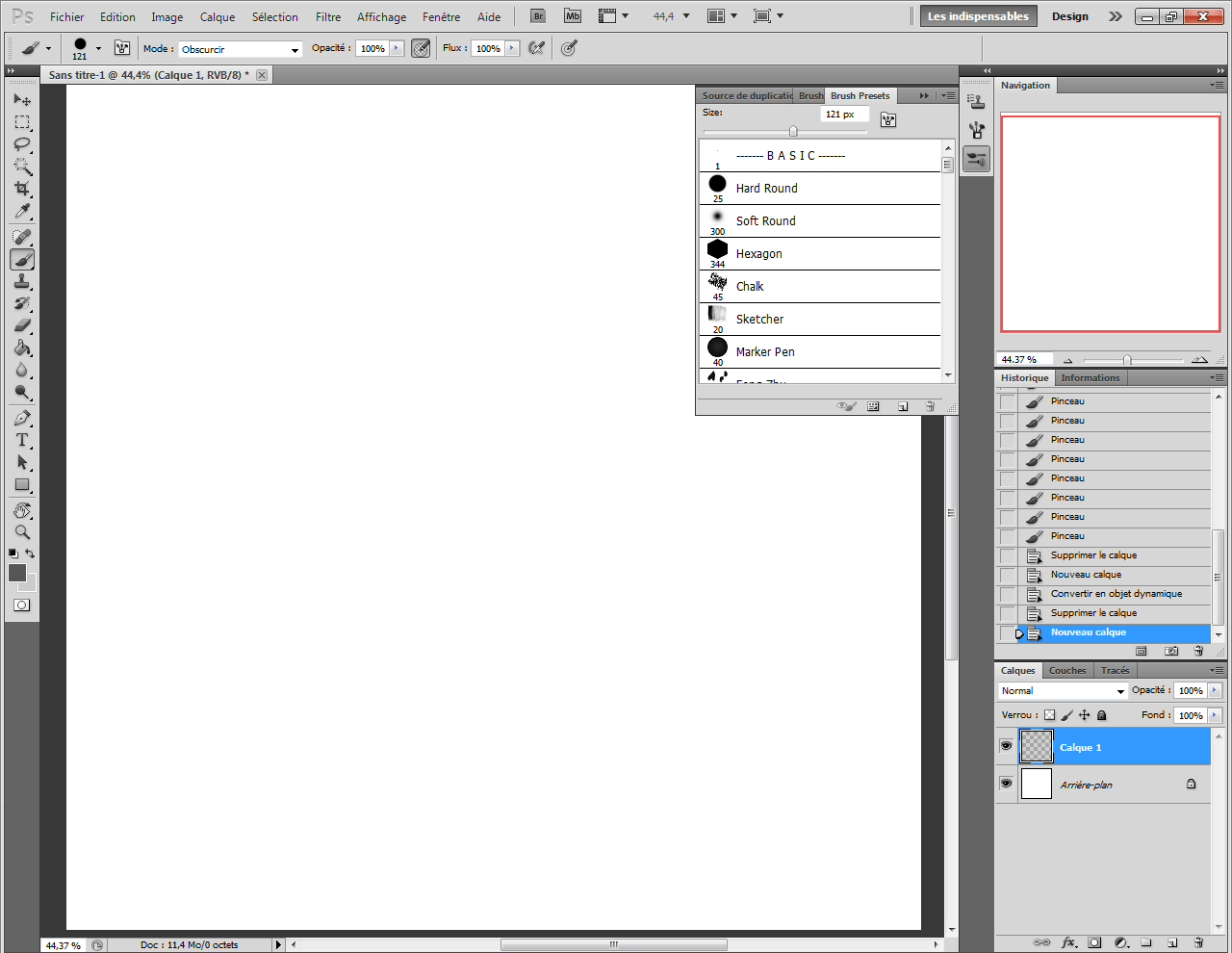Screen dimensions: 1232x953
Task: Select the Eyedropper tool
Action: (21, 212)
